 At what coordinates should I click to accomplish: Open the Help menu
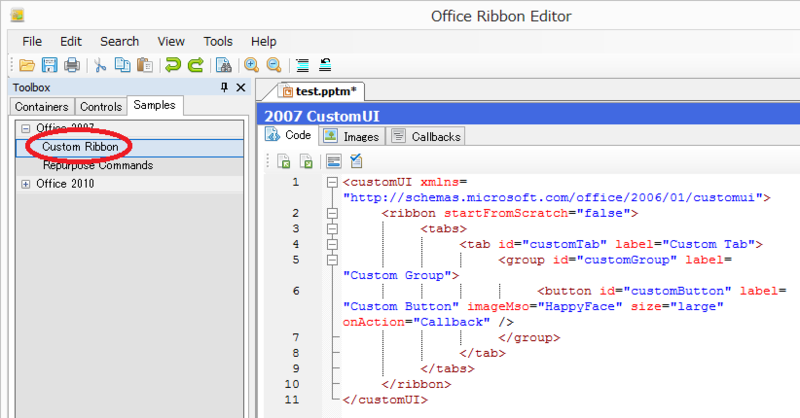pyautogui.click(x=263, y=41)
